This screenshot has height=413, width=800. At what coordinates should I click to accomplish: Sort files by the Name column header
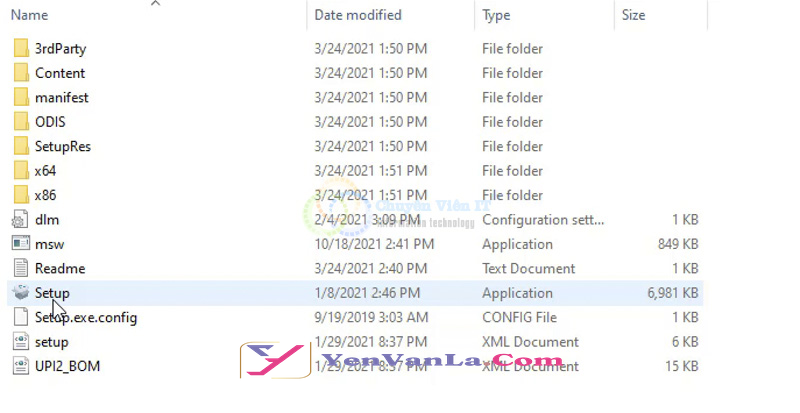pyautogui.click(x=30, y=15)
